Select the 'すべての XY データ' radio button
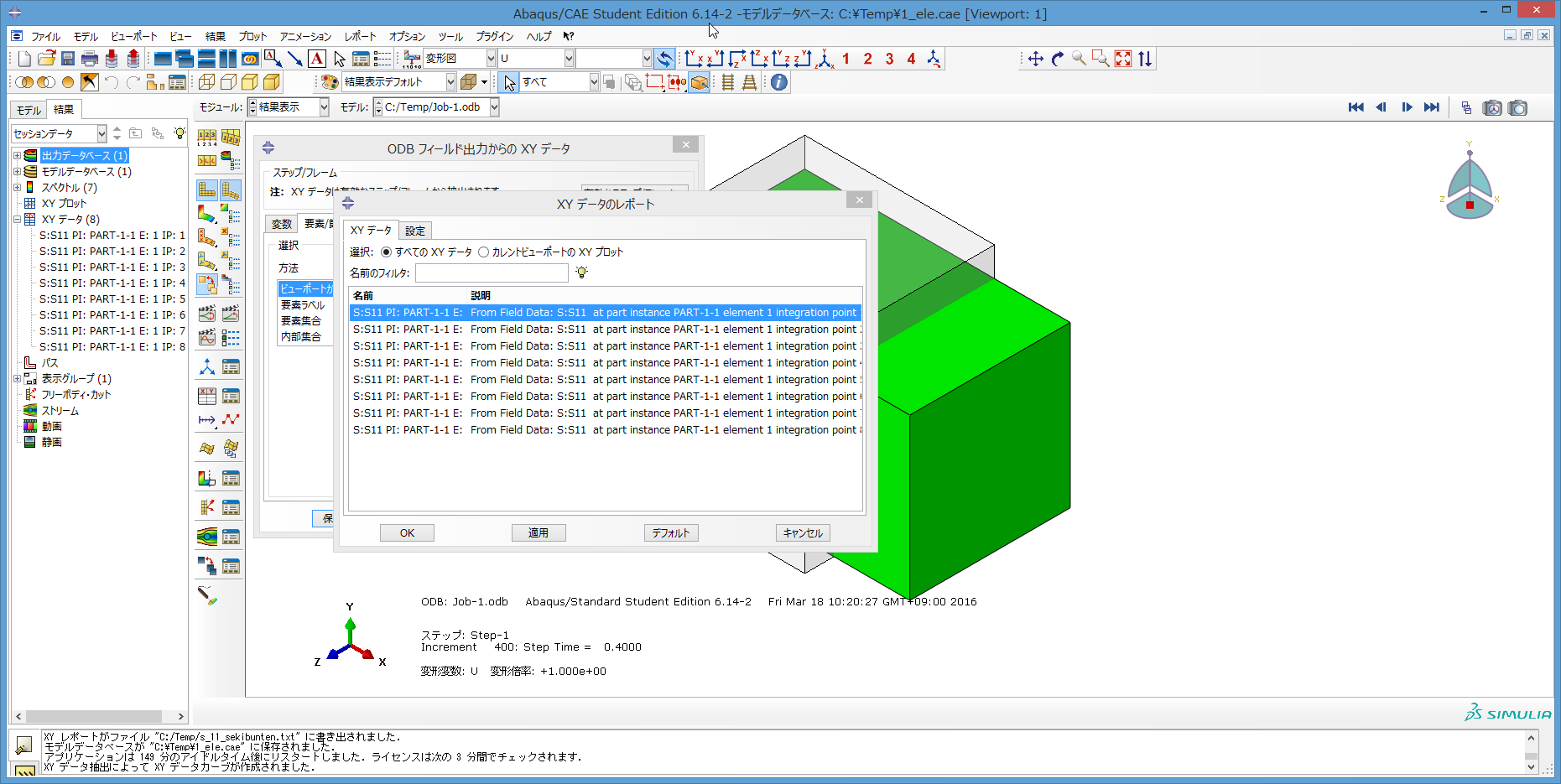This screenshot has width=1561, height=784. point(386,252)
